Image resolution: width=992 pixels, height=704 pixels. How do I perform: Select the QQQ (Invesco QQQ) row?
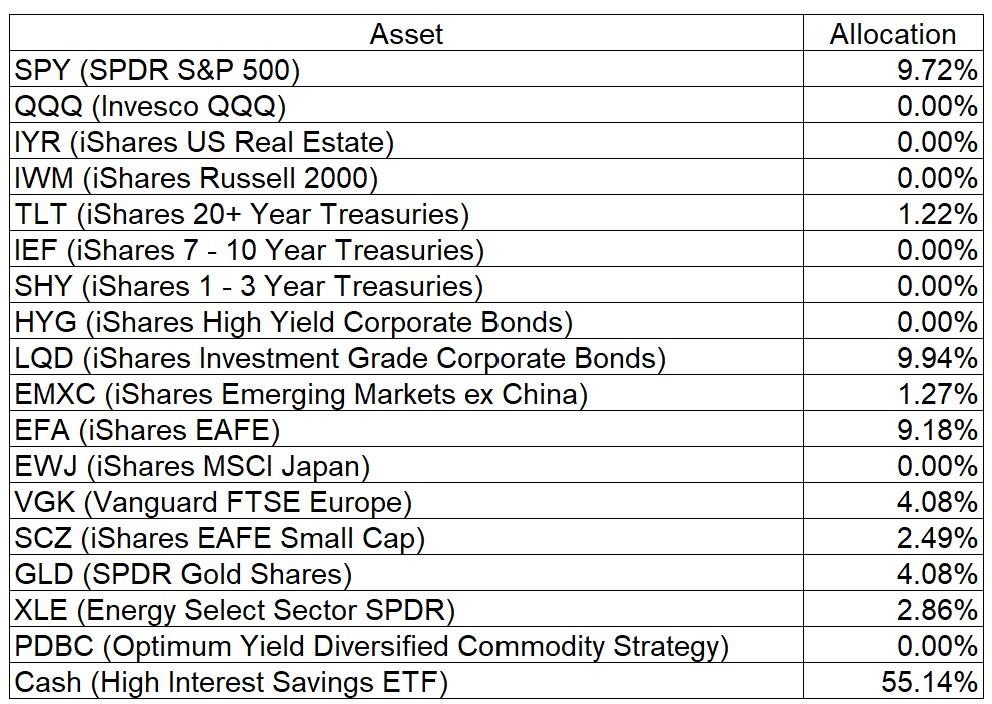(150, 106)
